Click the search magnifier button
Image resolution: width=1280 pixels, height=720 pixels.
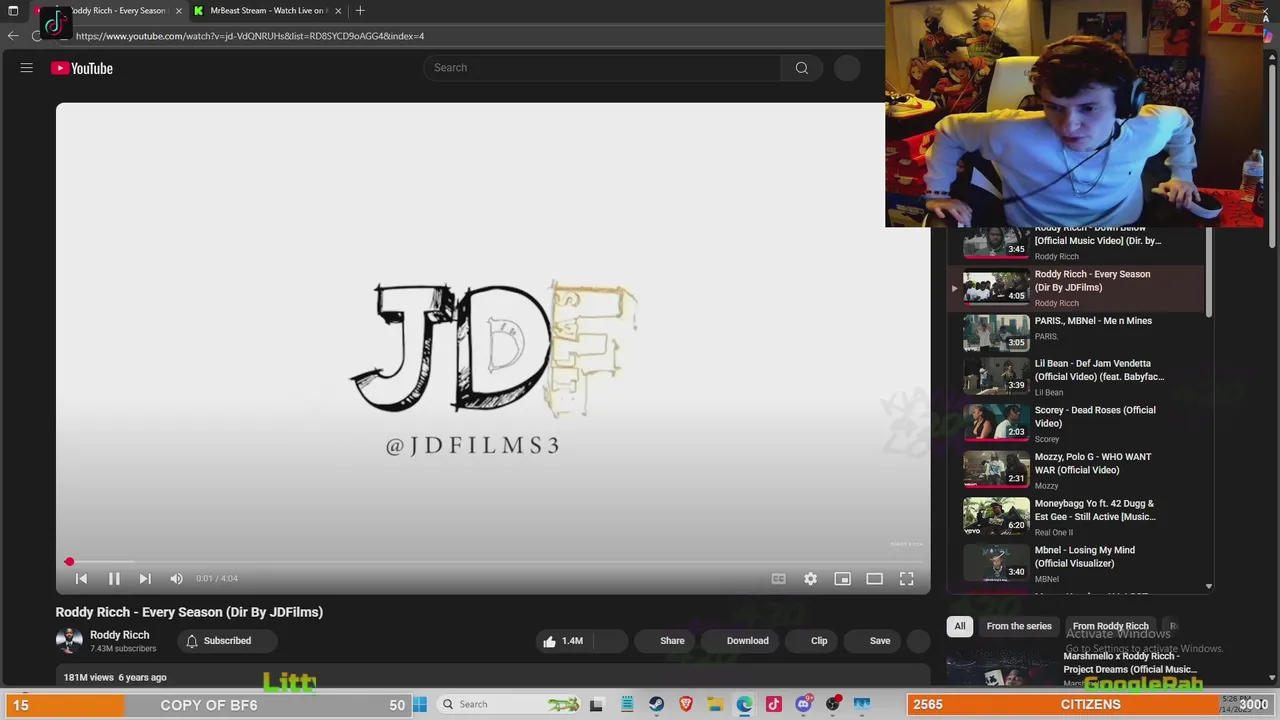tap(801, 68)
